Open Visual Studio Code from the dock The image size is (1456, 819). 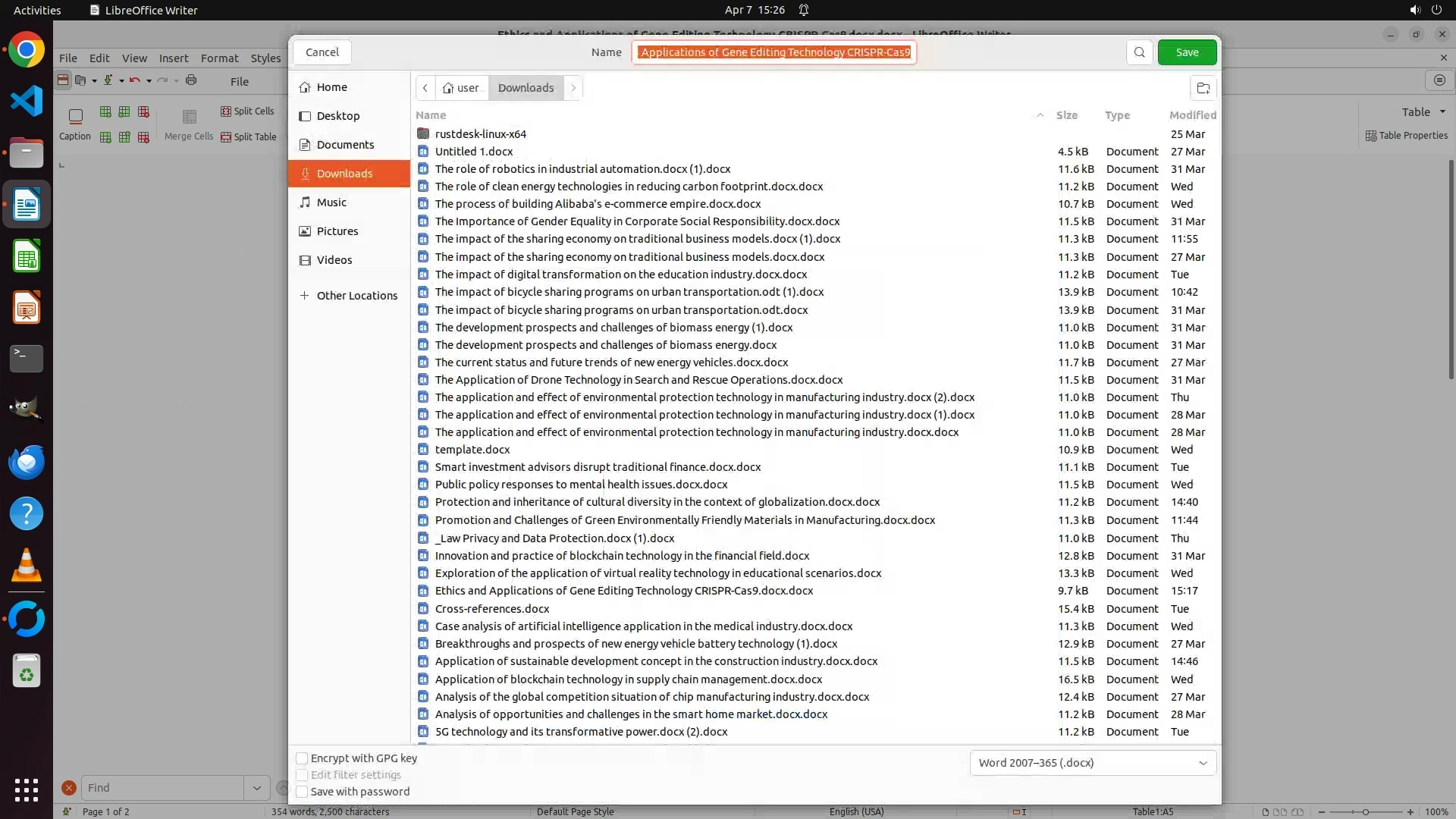pos(27,102)
